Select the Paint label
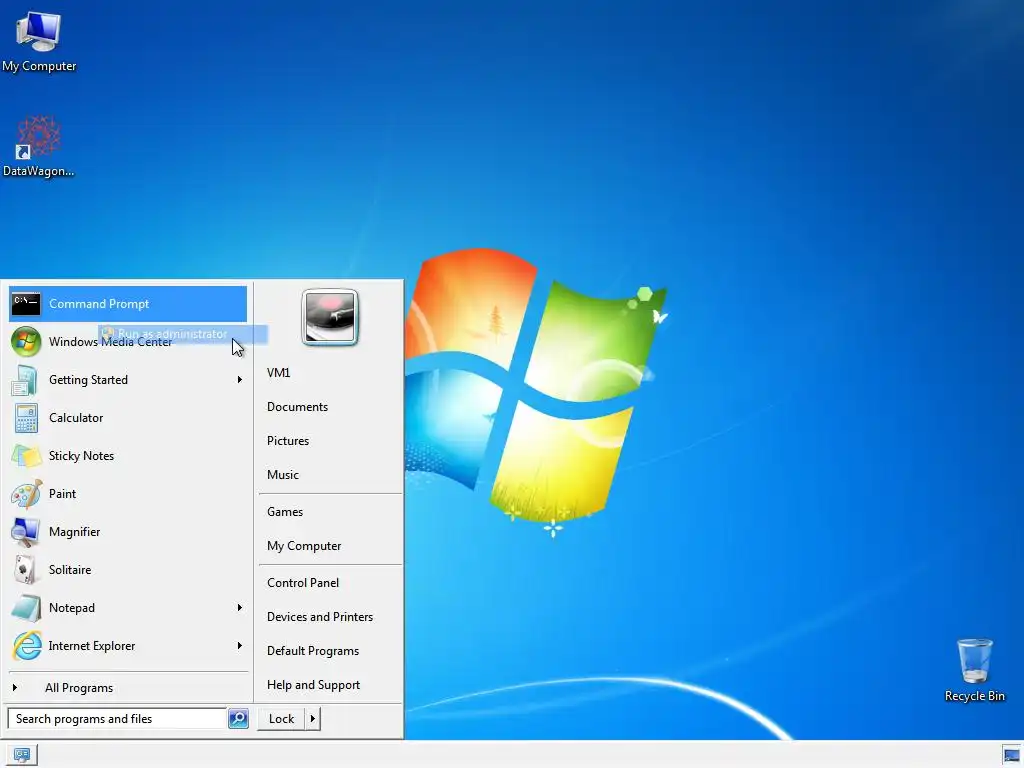 point(62,494)
